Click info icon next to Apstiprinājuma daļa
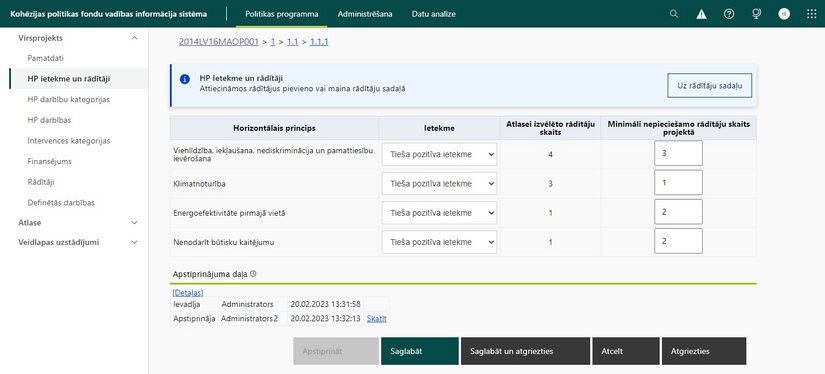The height and width of the screenshot is (374, 825). coord(254,274)
